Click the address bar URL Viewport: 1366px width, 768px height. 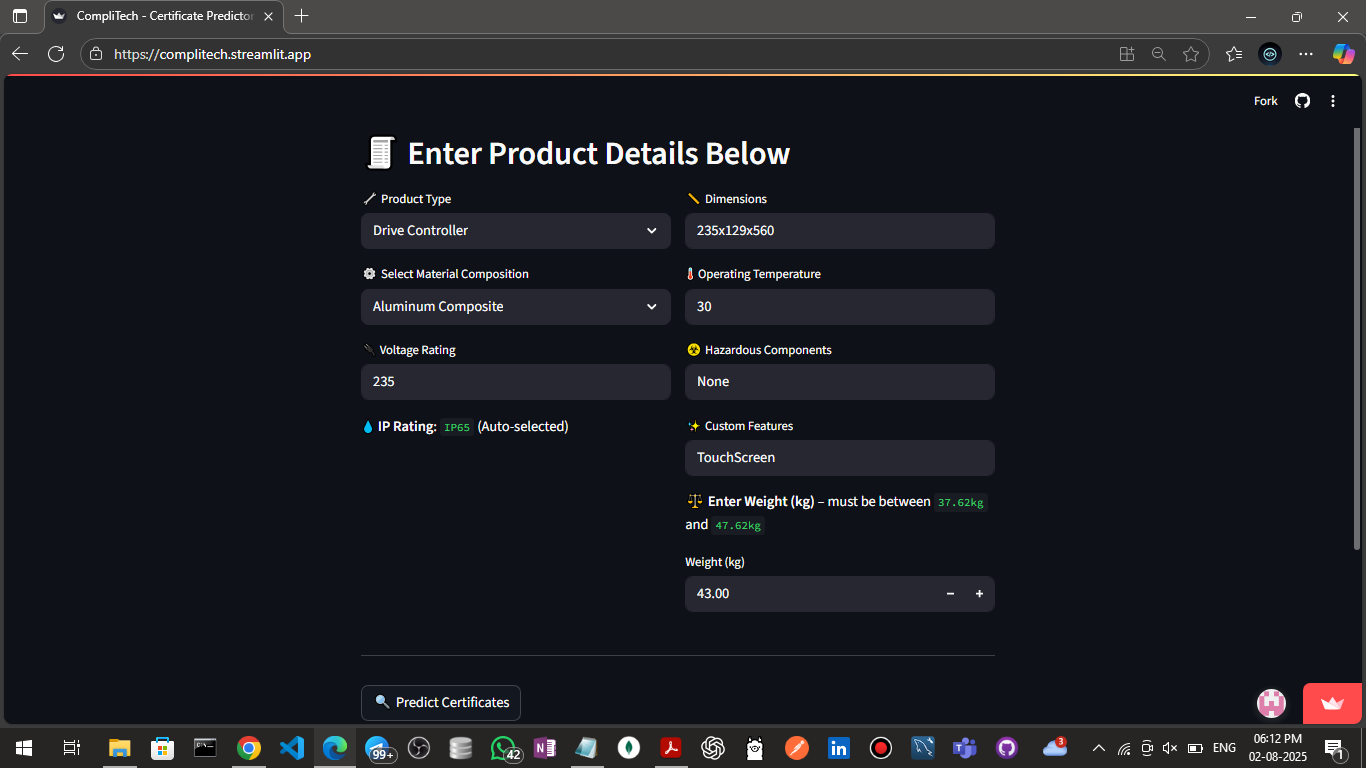(x=212, y=54)
